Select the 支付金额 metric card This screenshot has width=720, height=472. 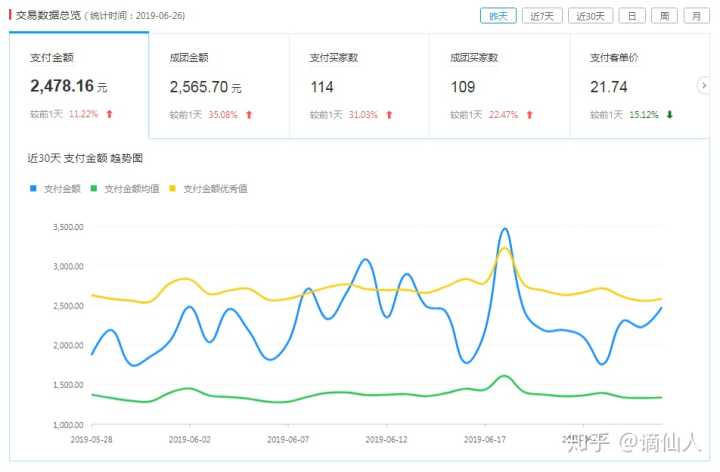[x=79, y=85]
